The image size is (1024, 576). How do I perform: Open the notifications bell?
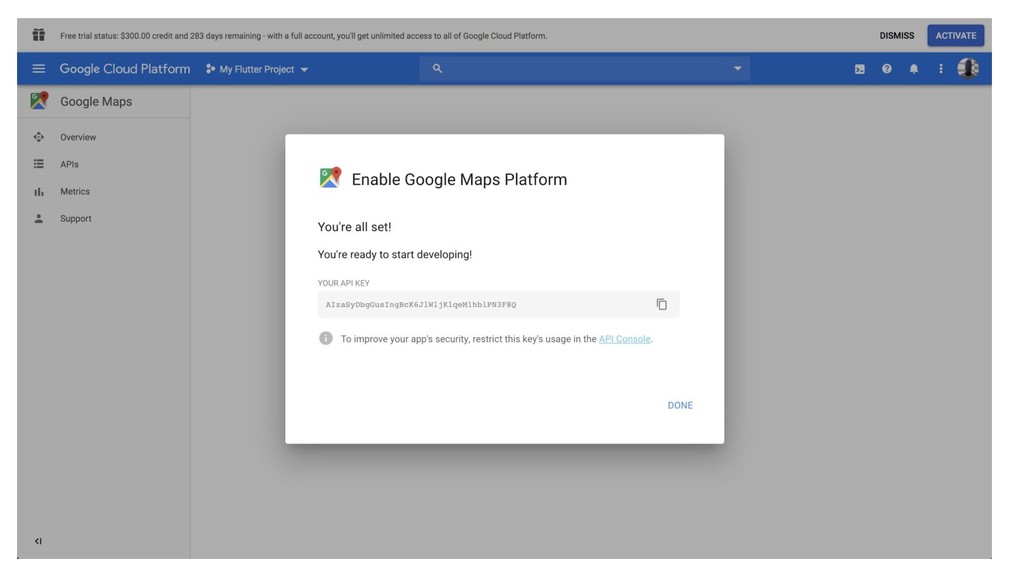(x=914, y=69)
